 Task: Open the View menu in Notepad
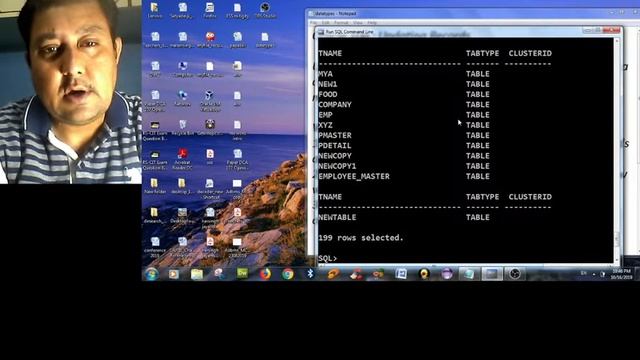pyautogui.click(x=358, y=23)
